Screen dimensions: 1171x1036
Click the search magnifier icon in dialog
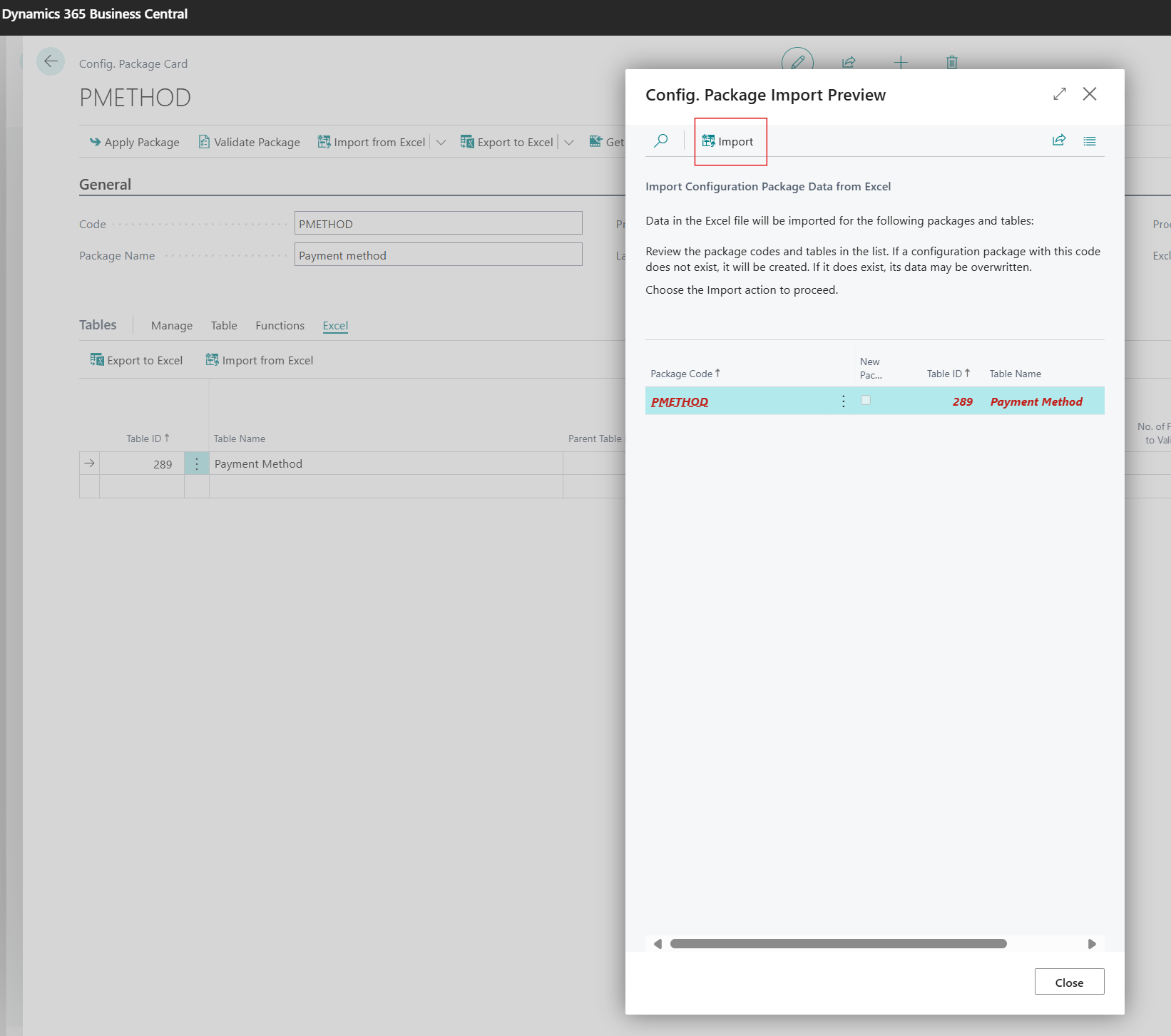pos(661,140)
